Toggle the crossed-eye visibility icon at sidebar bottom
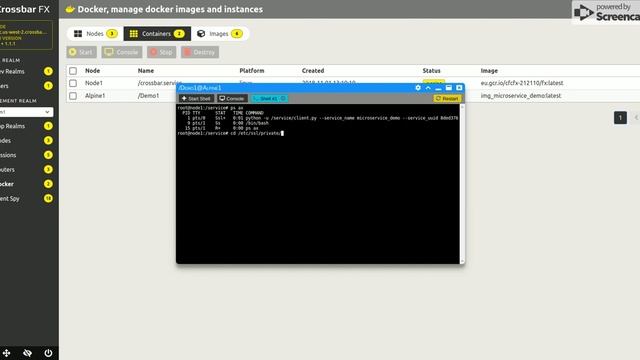The width and height of the screenshot is (640, 360). (27, 353)
